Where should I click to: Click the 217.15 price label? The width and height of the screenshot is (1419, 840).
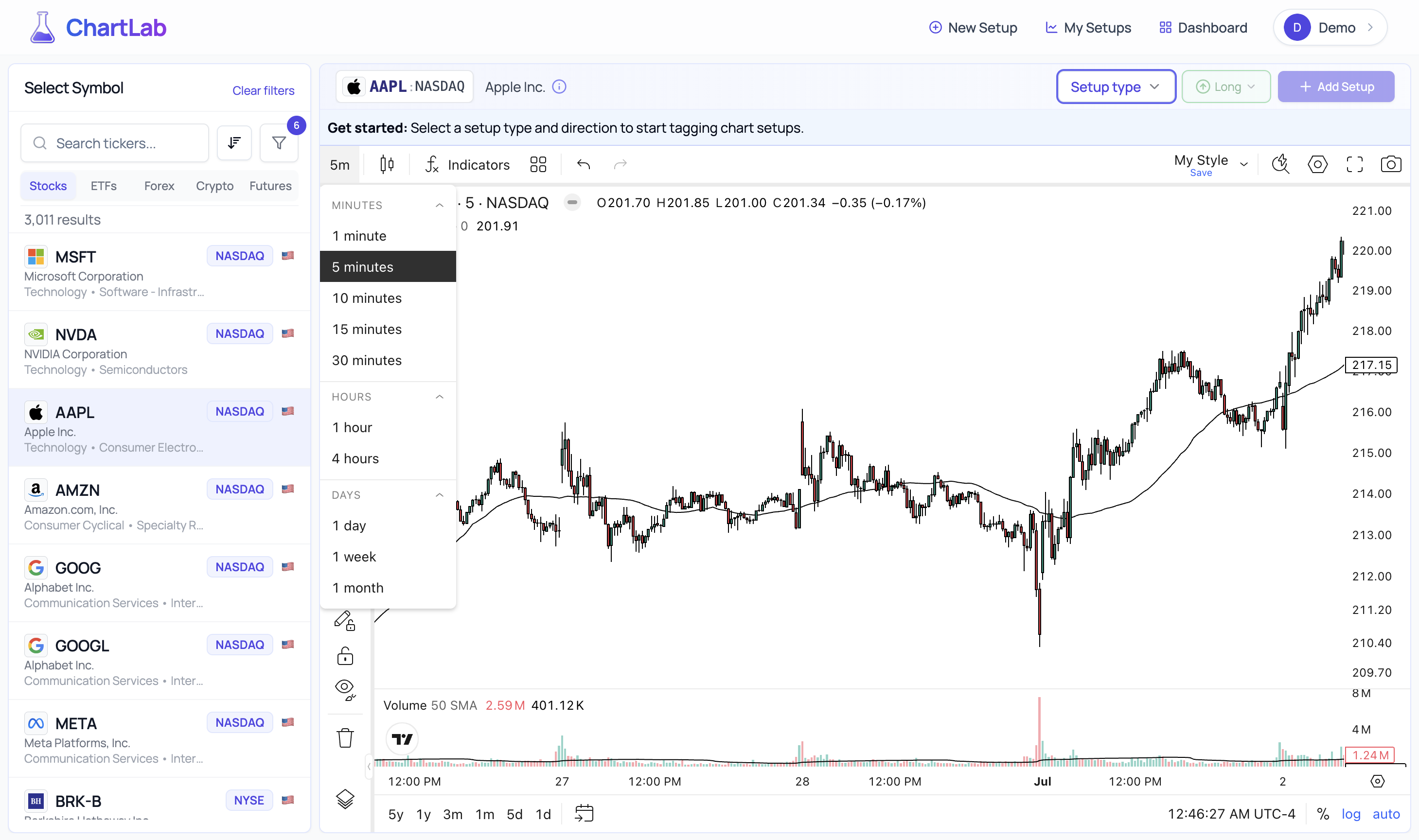tap(1371, 365)
